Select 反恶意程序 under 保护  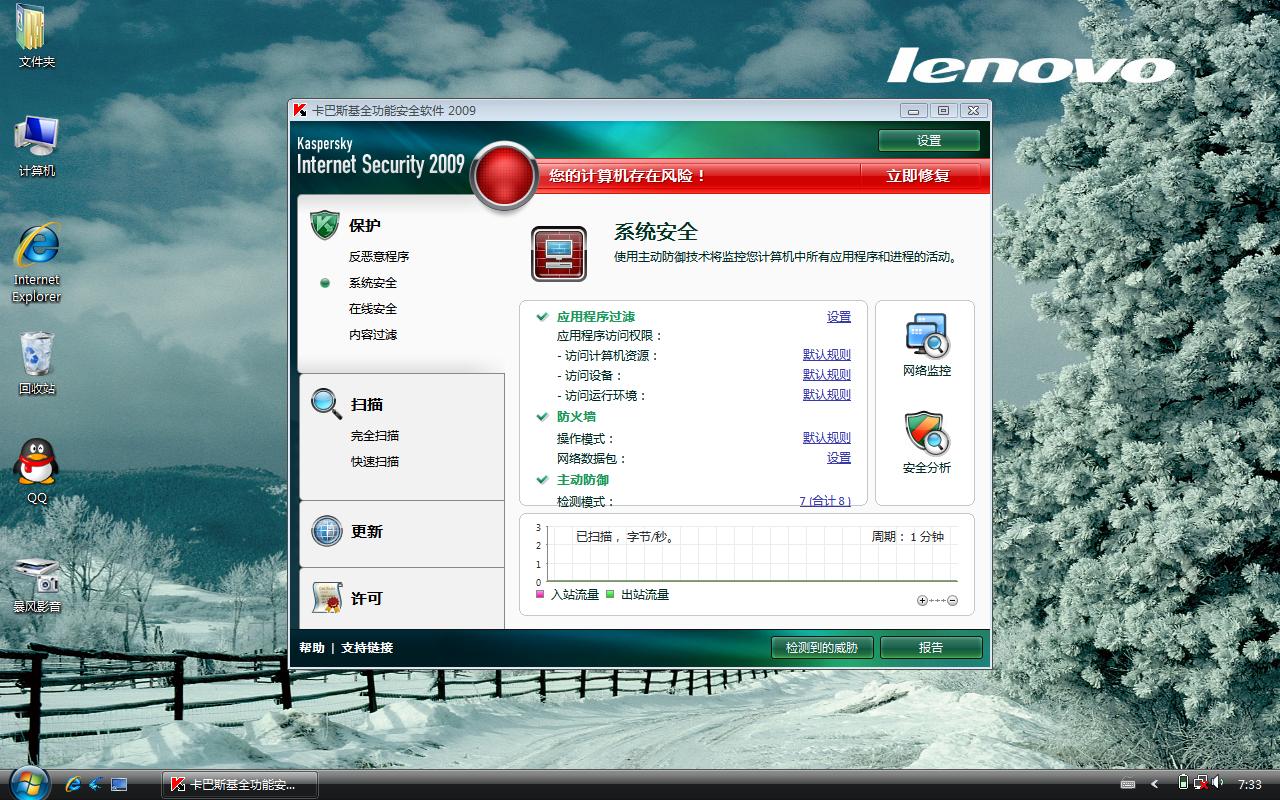(379, 257)
